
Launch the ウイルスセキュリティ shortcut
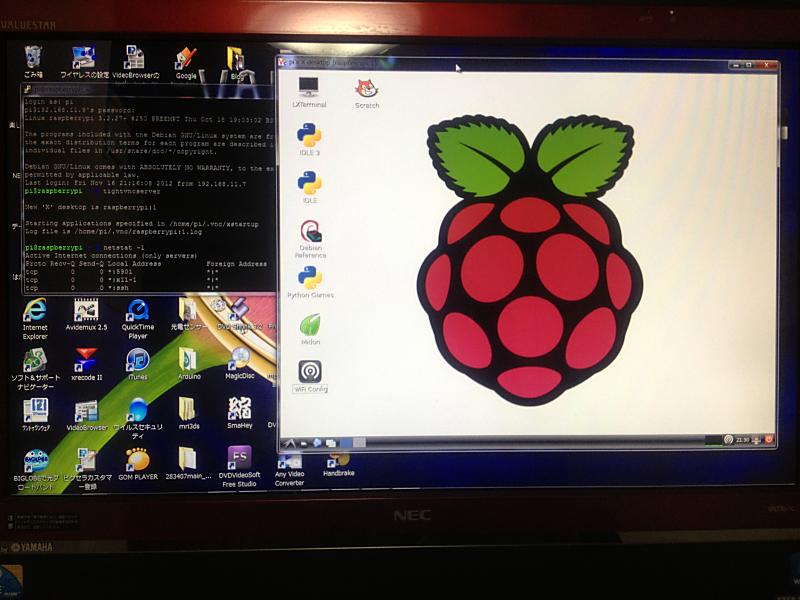(x=138, y=419)
